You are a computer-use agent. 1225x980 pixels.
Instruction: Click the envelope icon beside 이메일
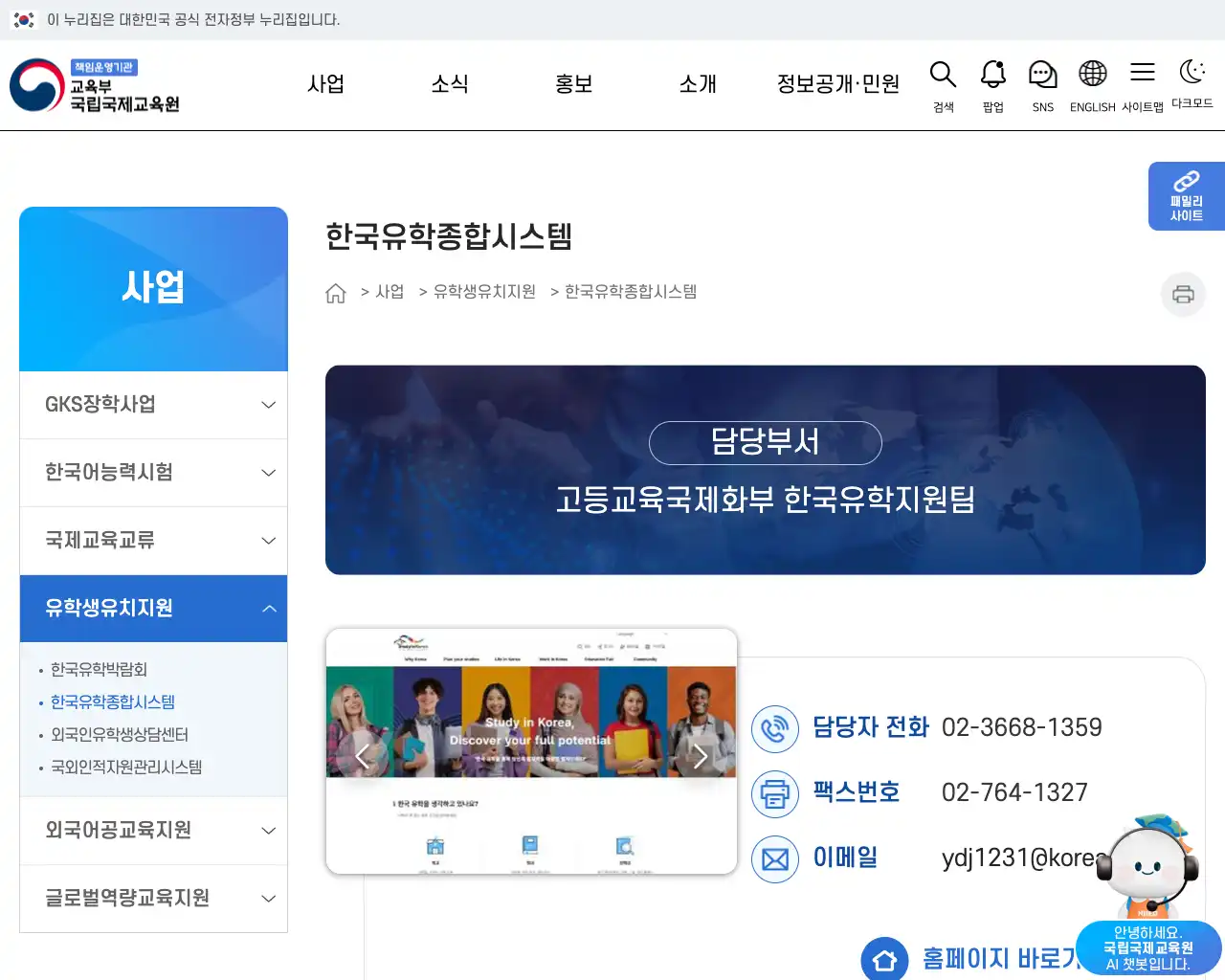click(x=775, y=858)
